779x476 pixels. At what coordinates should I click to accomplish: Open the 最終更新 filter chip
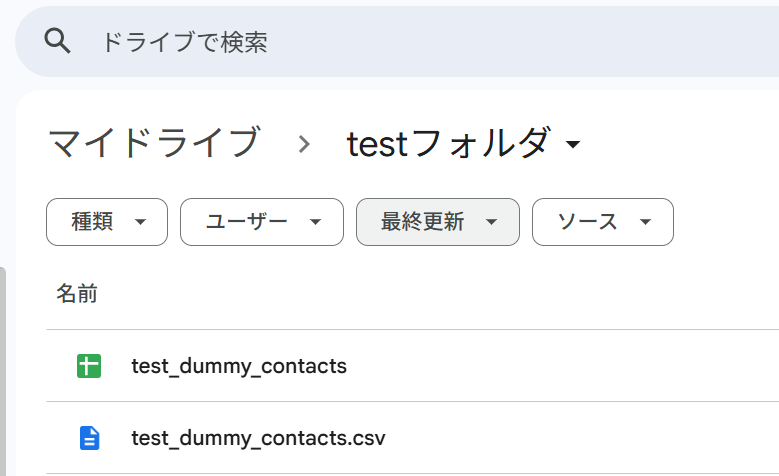tap(438, 222)
